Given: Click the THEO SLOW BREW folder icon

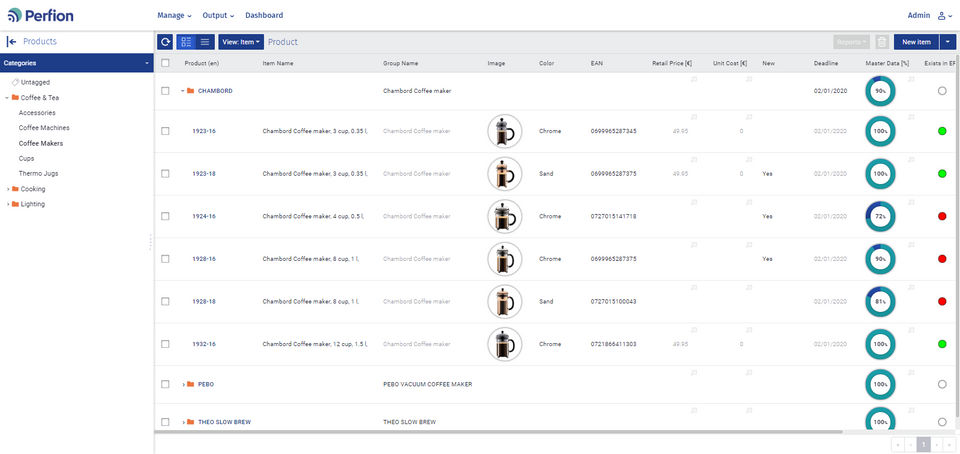Looking at the screenshot, I should click(190, 422).
